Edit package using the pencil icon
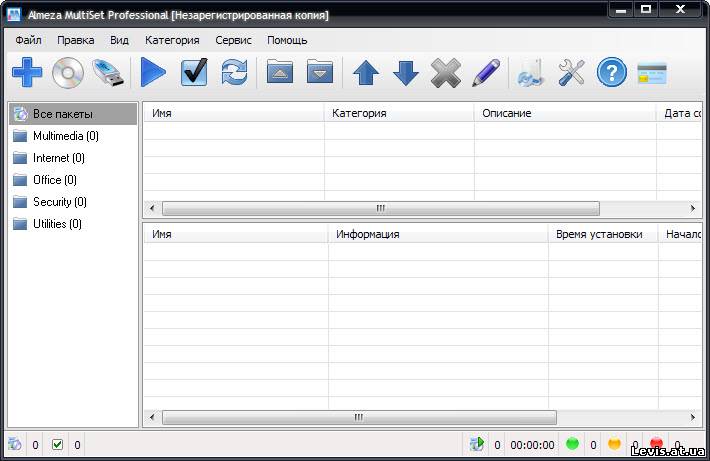 pos(486,72)
